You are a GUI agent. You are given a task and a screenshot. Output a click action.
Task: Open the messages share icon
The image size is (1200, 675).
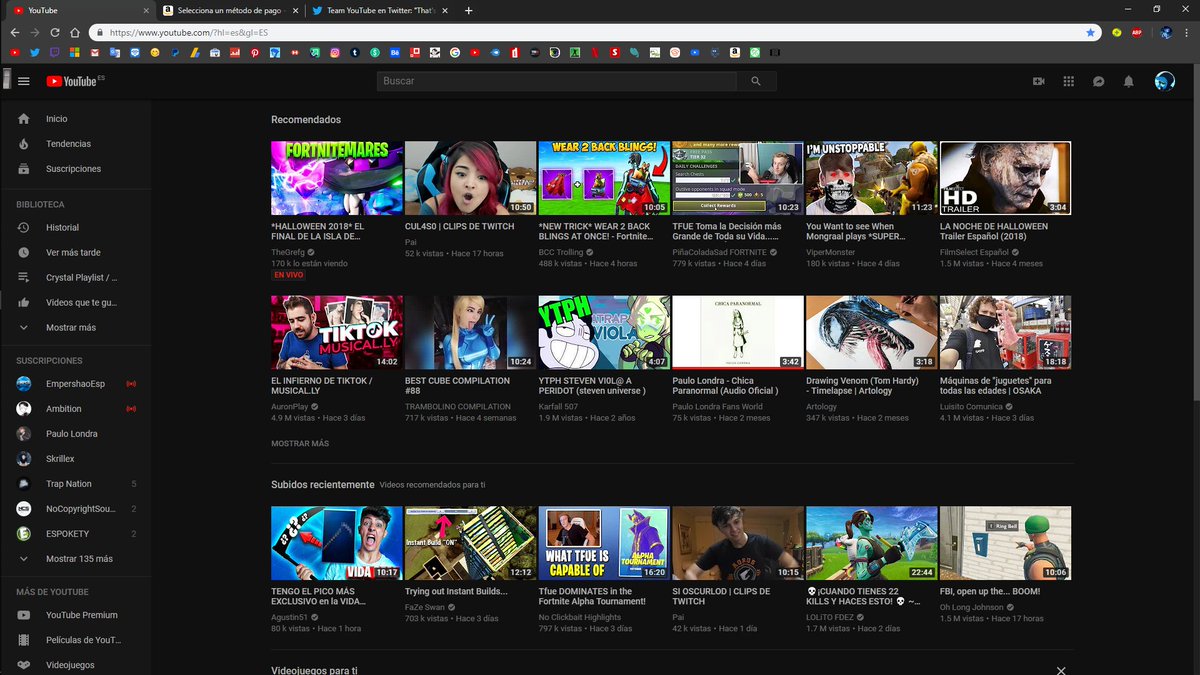coord(1098,81)
